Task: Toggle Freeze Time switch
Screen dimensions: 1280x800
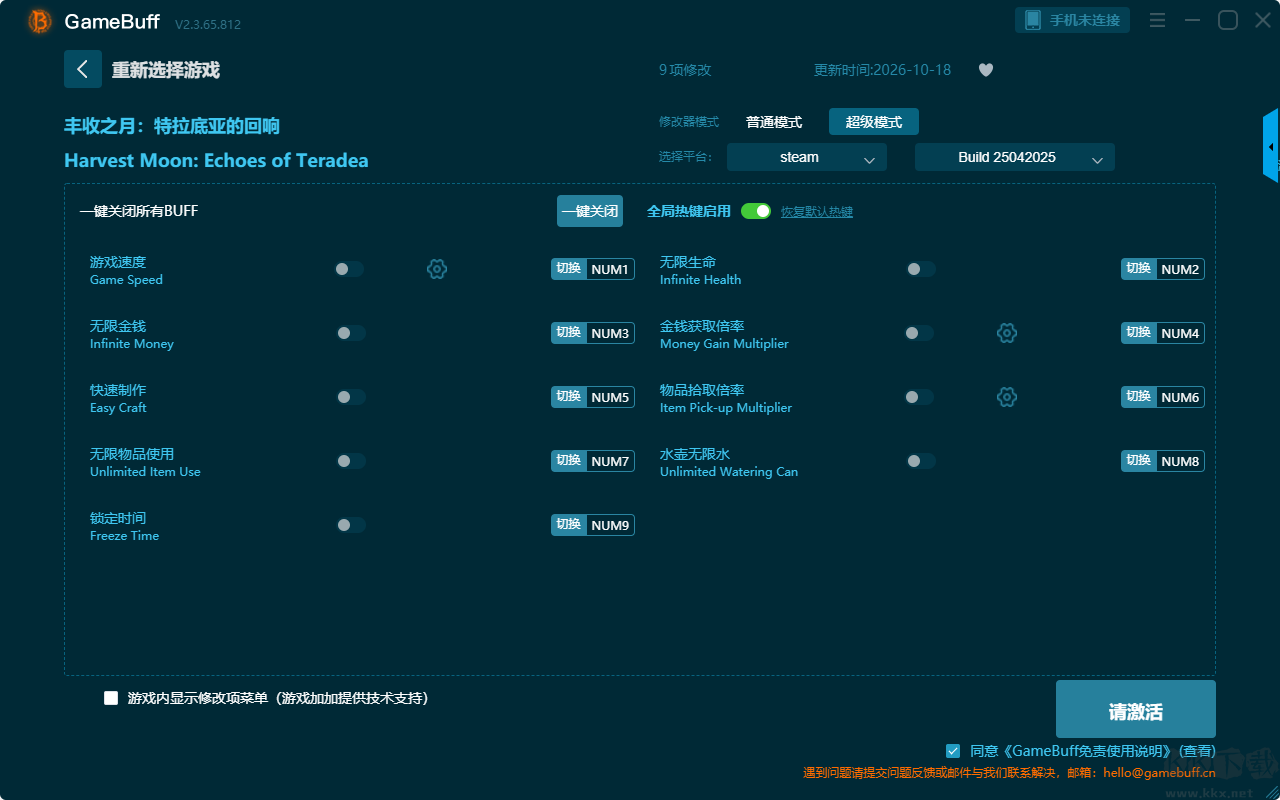Action: [350, 525]
